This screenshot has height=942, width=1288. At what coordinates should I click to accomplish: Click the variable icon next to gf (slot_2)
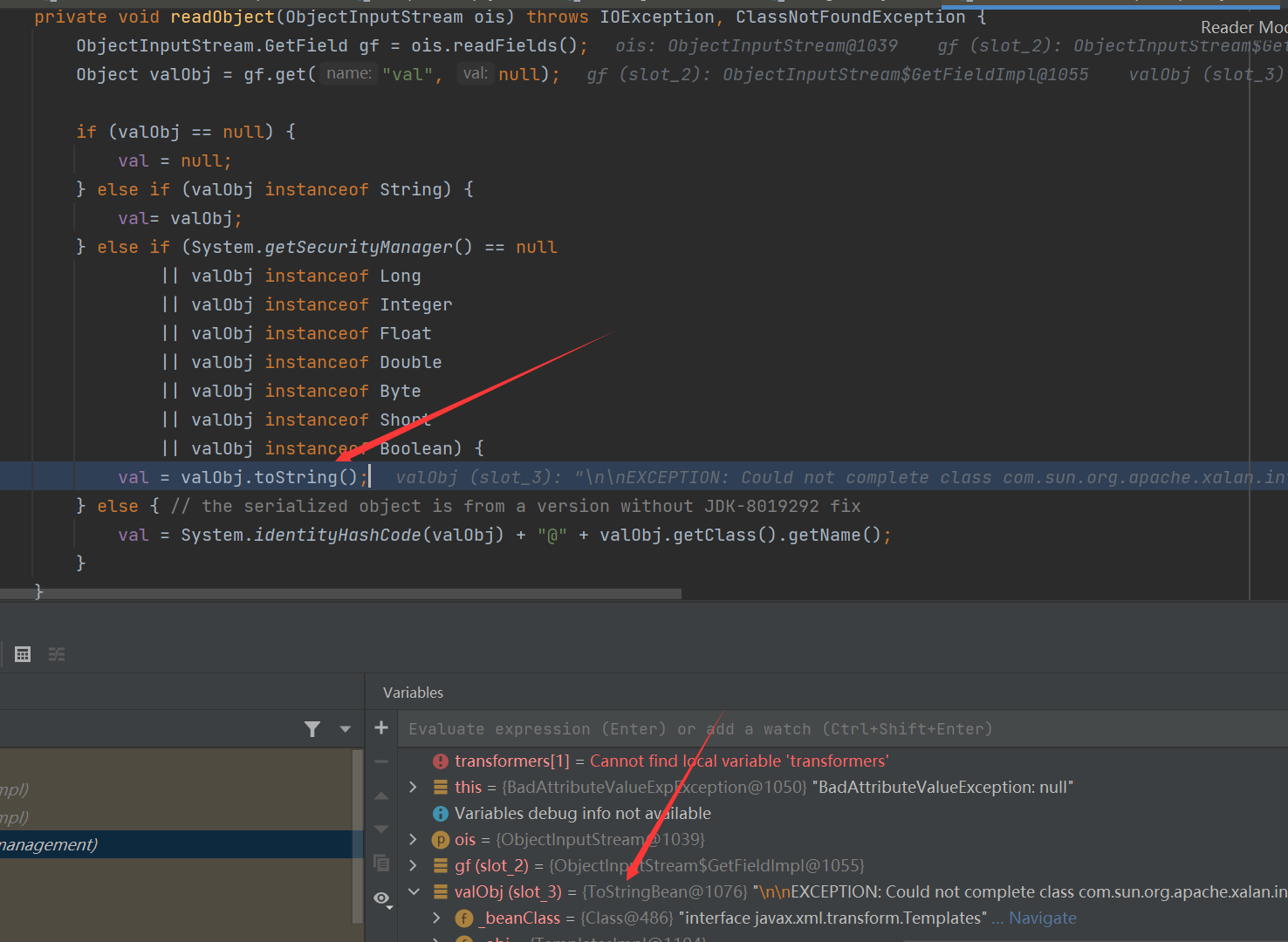coord(441,865)
